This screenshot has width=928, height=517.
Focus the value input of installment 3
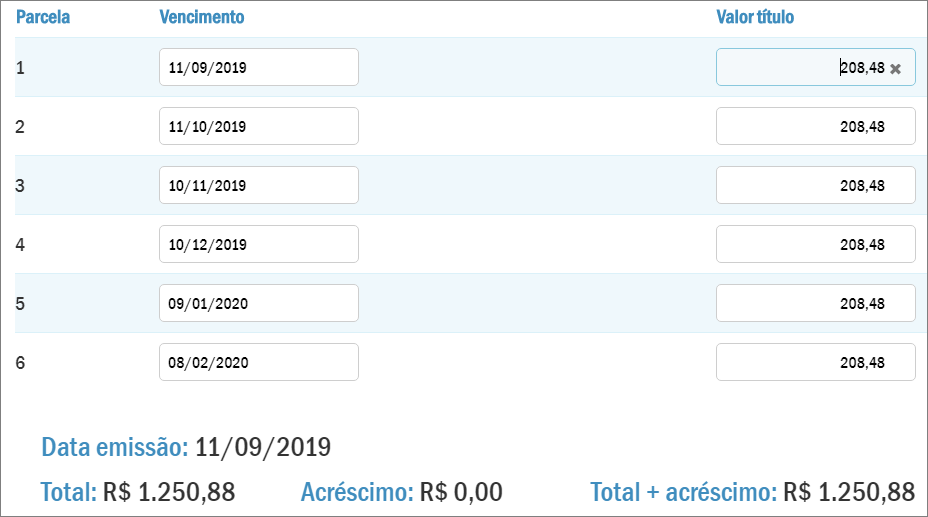point(815,186)
